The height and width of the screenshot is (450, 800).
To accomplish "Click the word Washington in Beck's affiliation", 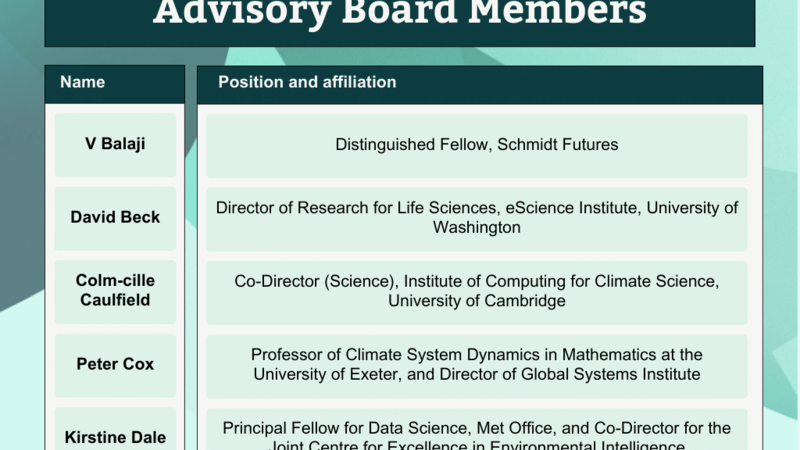I will 477,228.
